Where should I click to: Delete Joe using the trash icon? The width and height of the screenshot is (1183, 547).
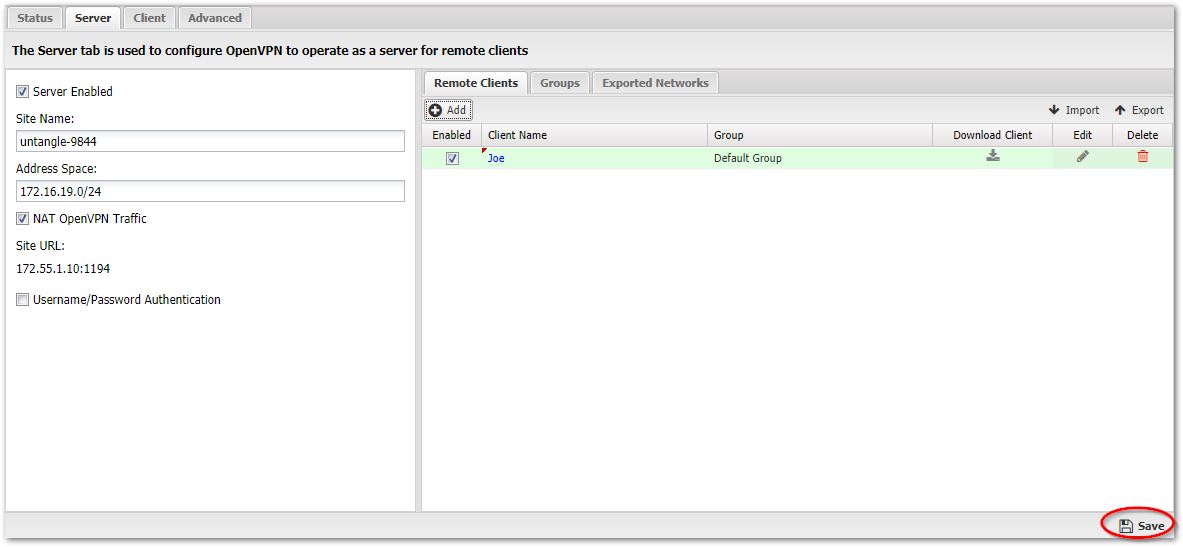click(1142, 157)
